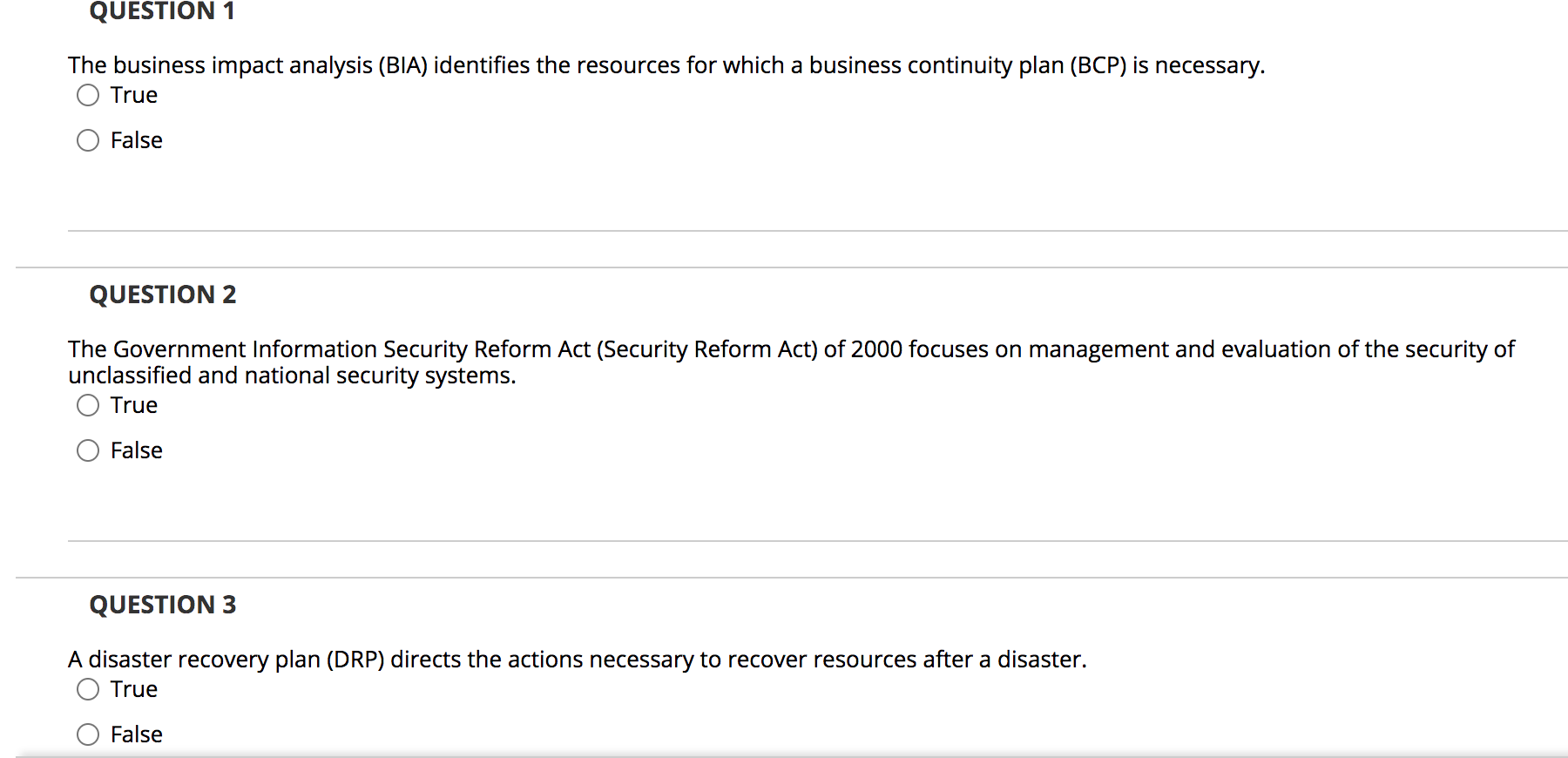This screenshot has width=1568, height=758.
Task: Click the QUESTION 3 heading
Action: click(x=163, y=605)
